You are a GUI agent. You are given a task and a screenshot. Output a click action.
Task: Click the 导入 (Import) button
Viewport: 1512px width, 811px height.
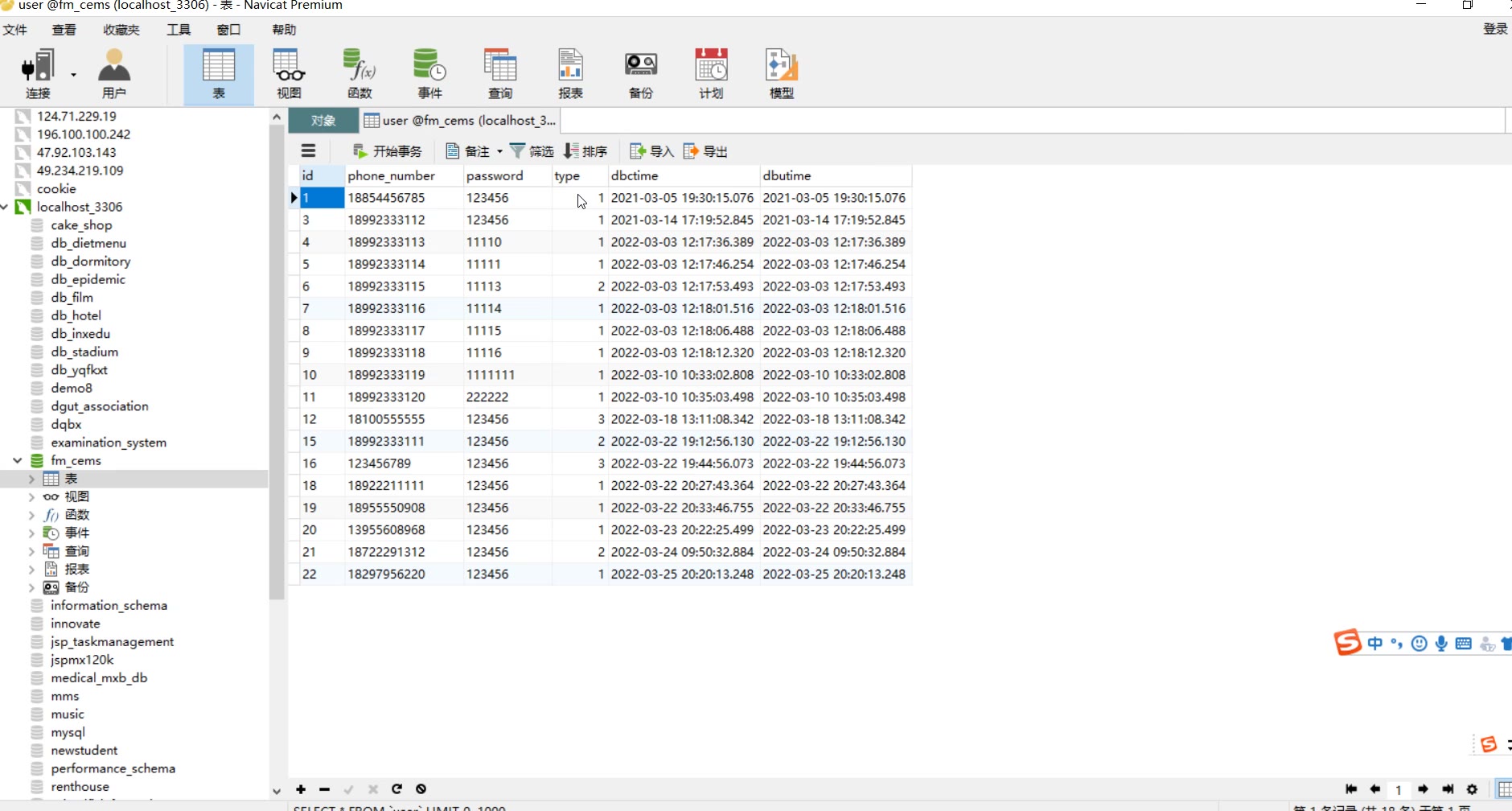pos(651,151)
